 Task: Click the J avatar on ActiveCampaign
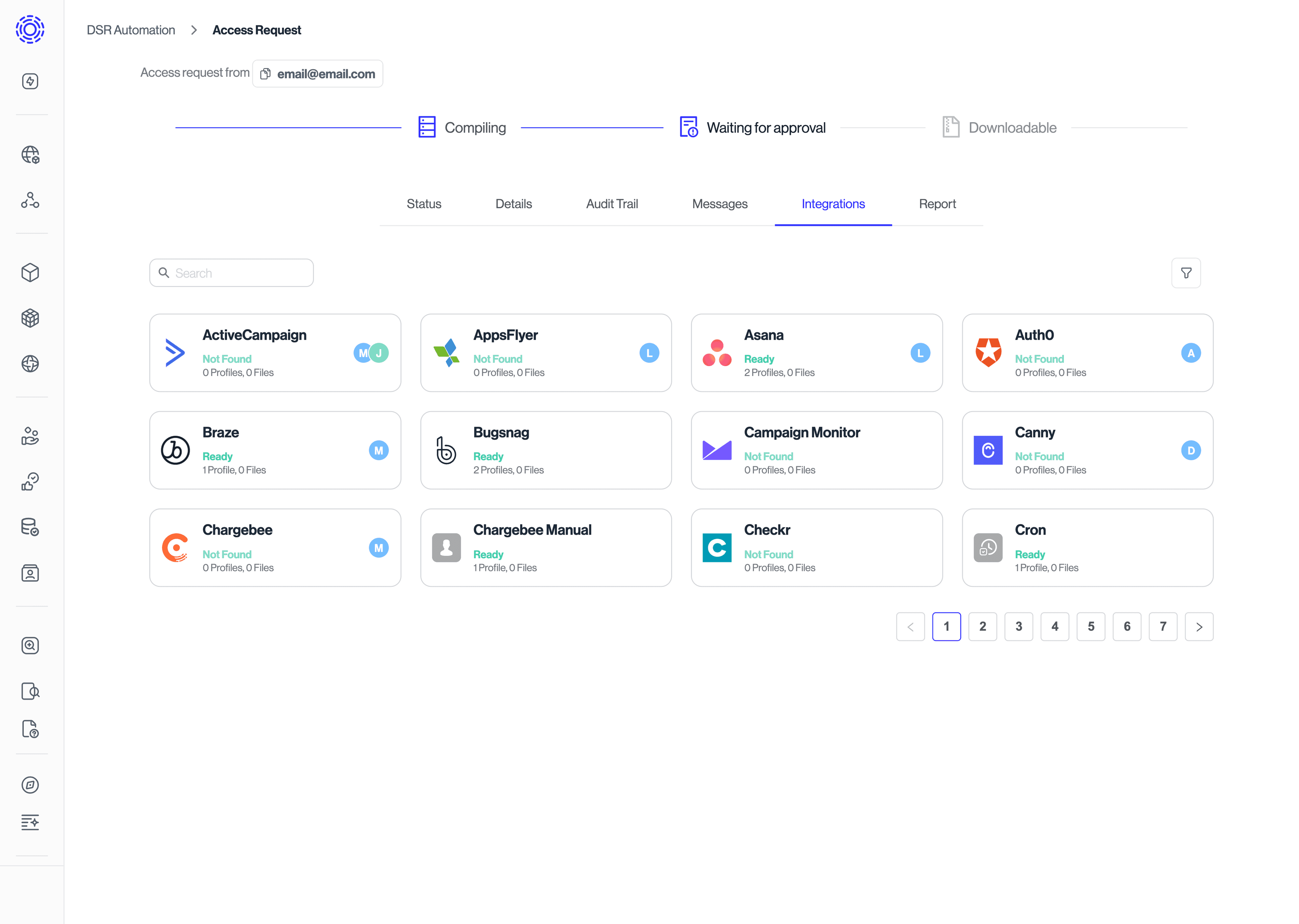(379, 353)
